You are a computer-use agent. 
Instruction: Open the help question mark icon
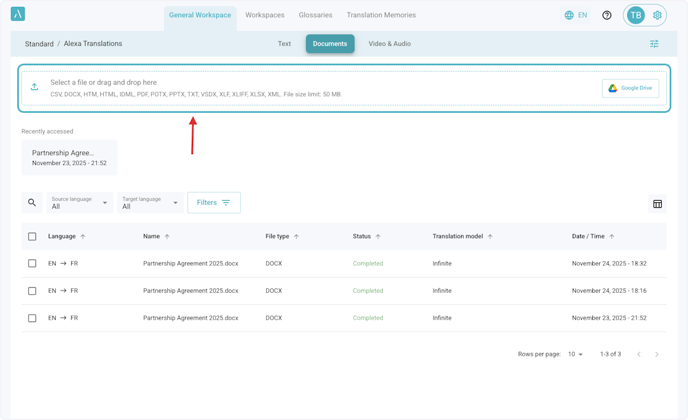[607, 15]
